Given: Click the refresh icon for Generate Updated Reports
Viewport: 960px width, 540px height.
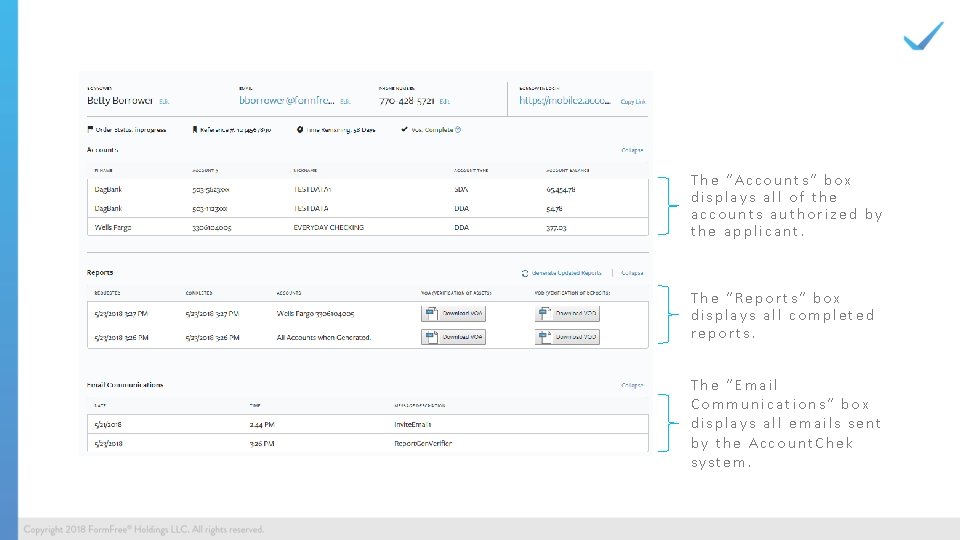Looking at the screenshot, I should [525, 273].
